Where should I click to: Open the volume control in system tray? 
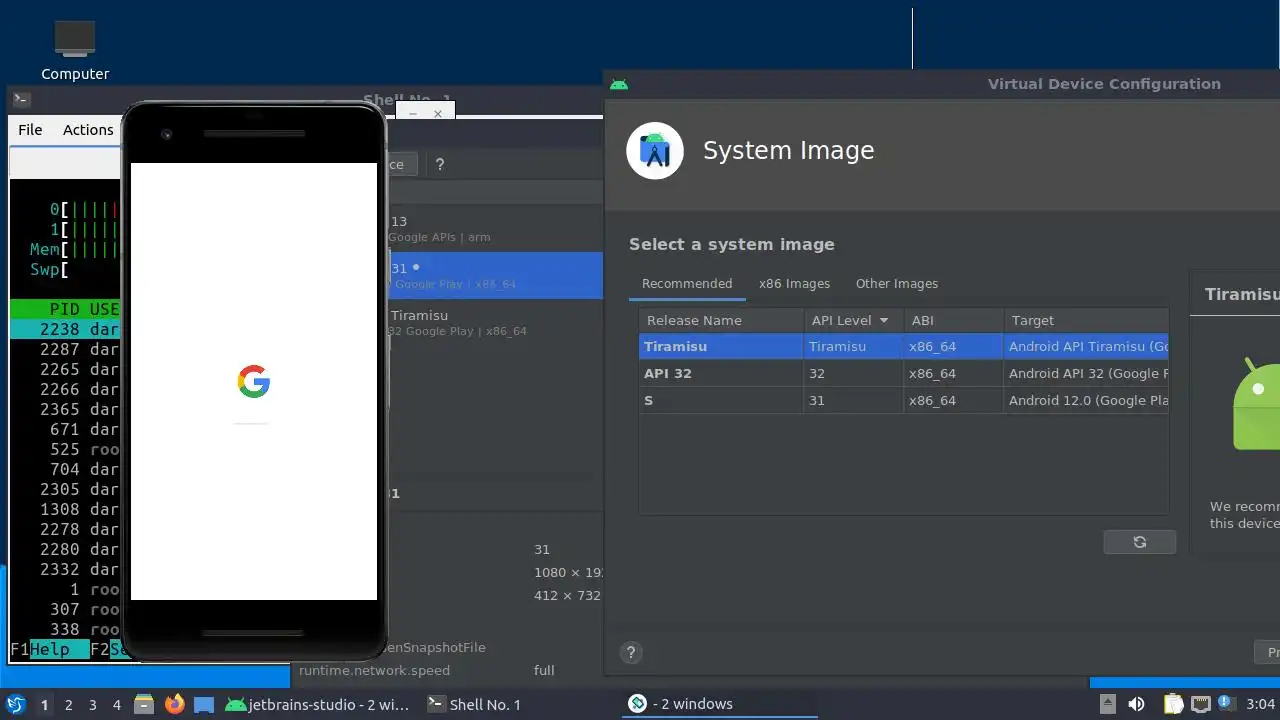[1136, 704]
